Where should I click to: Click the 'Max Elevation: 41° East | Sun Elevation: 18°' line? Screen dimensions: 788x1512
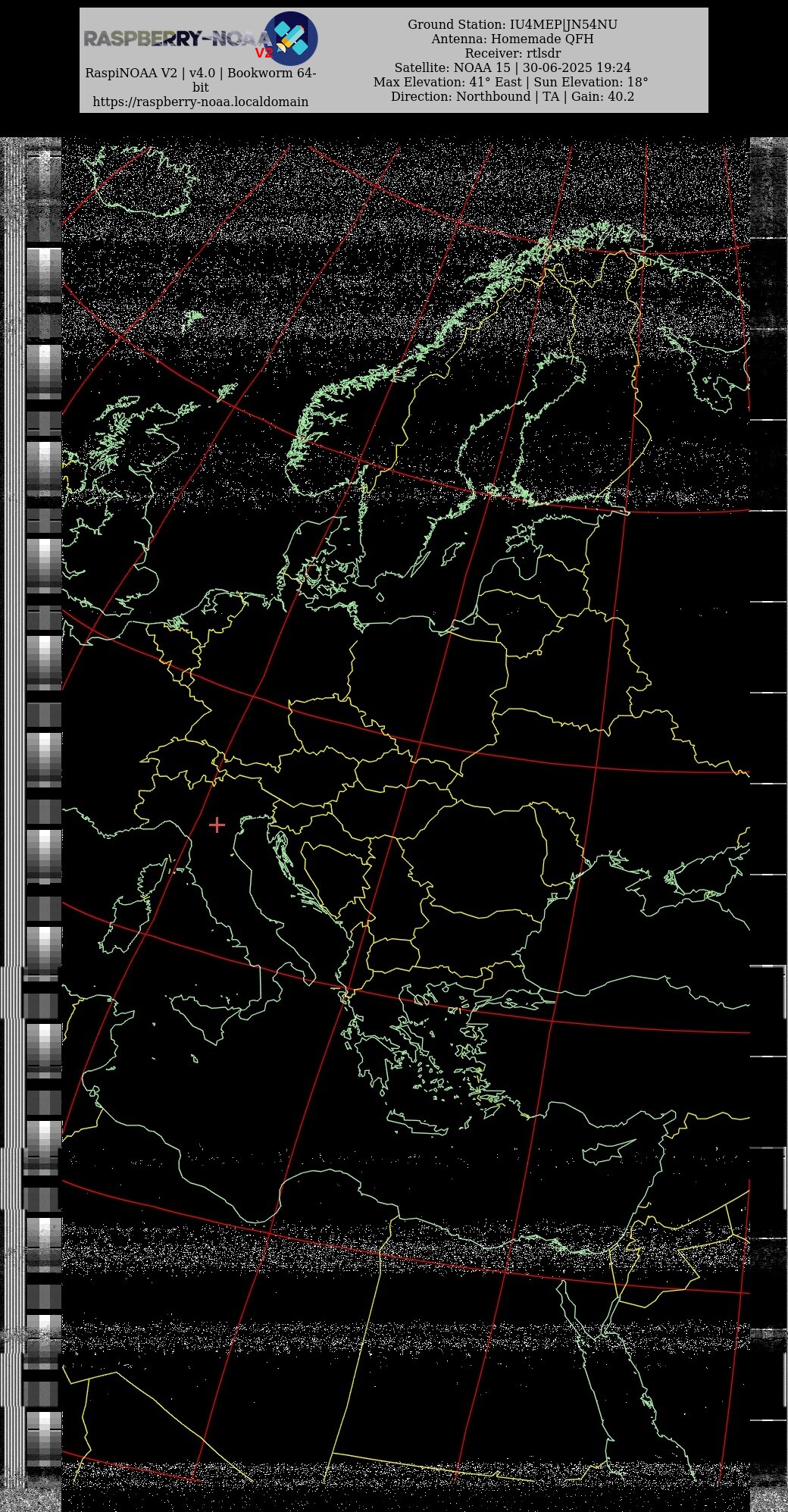pos(511,83)
